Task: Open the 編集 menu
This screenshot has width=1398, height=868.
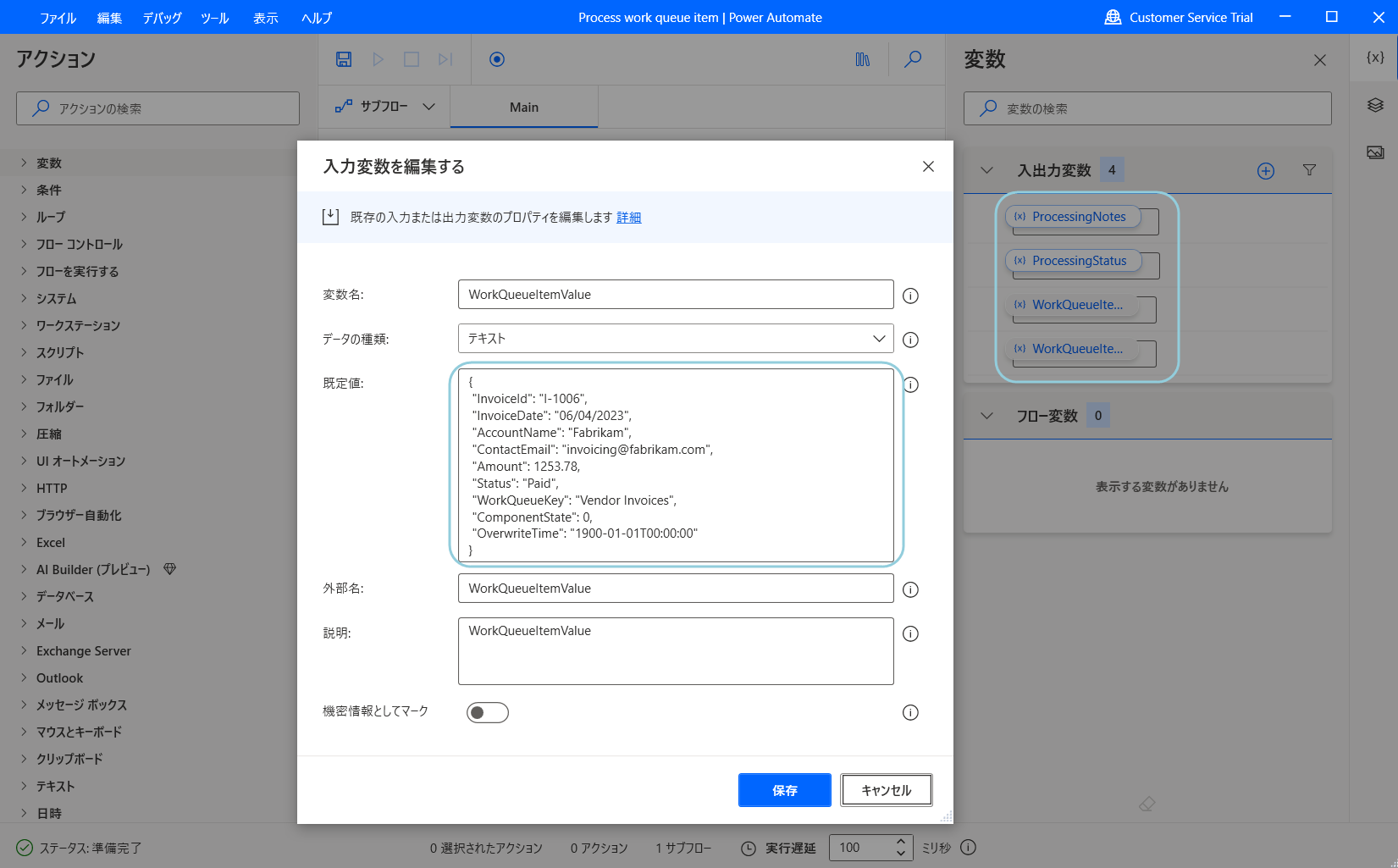Action: [109, 18]
